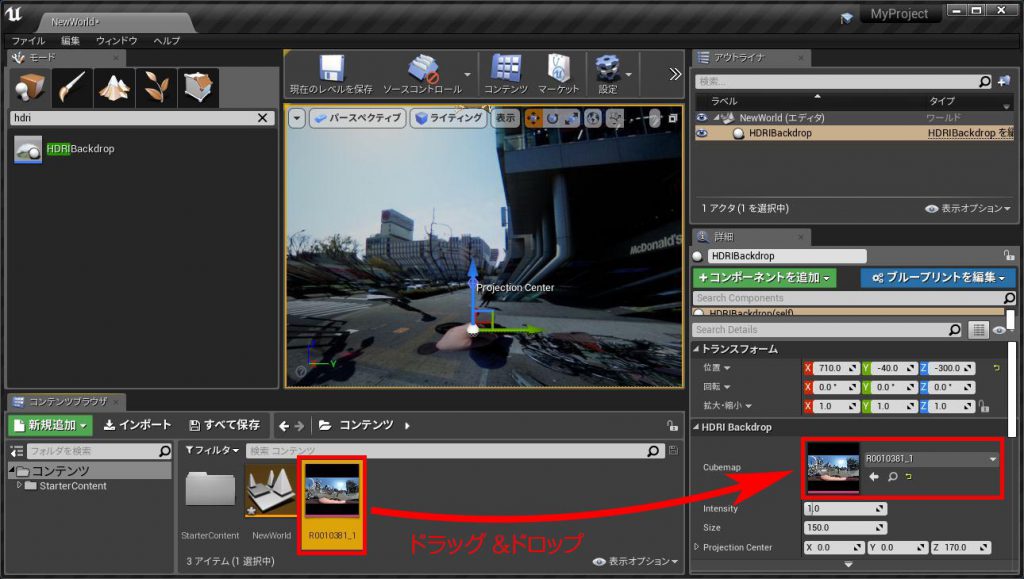This screenshot has height=579, width=1024.
Task: Click the Intensity value field
Action: point(845,509)
